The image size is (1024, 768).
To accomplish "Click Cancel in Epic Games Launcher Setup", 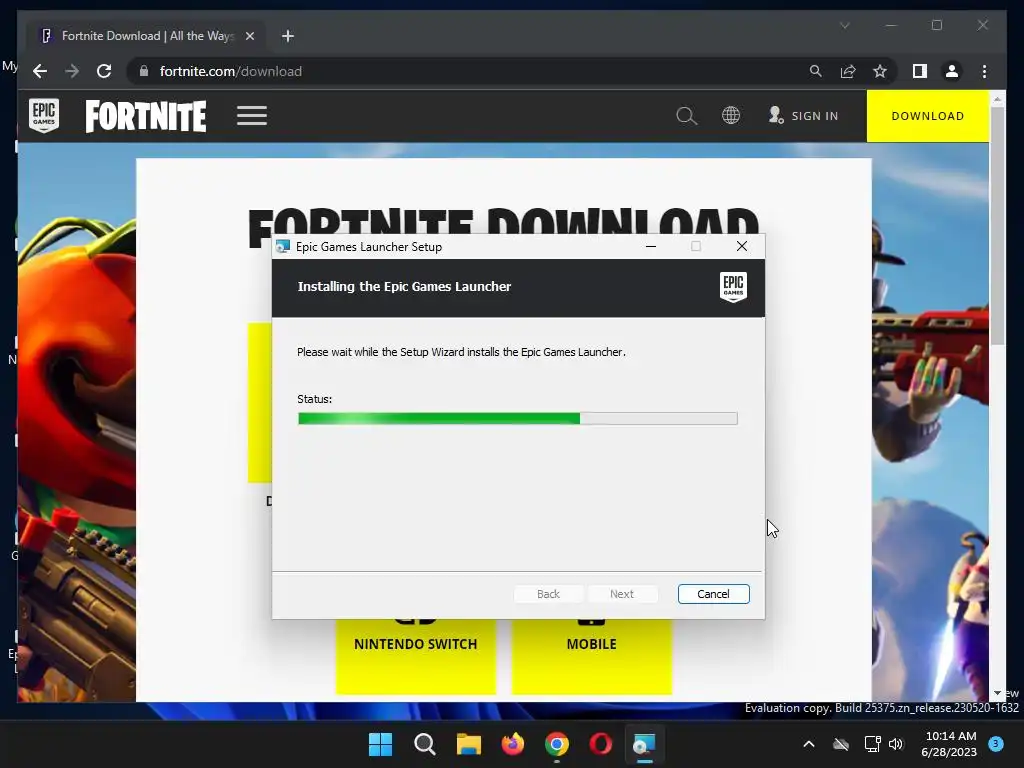I will [x=713, y=594].
